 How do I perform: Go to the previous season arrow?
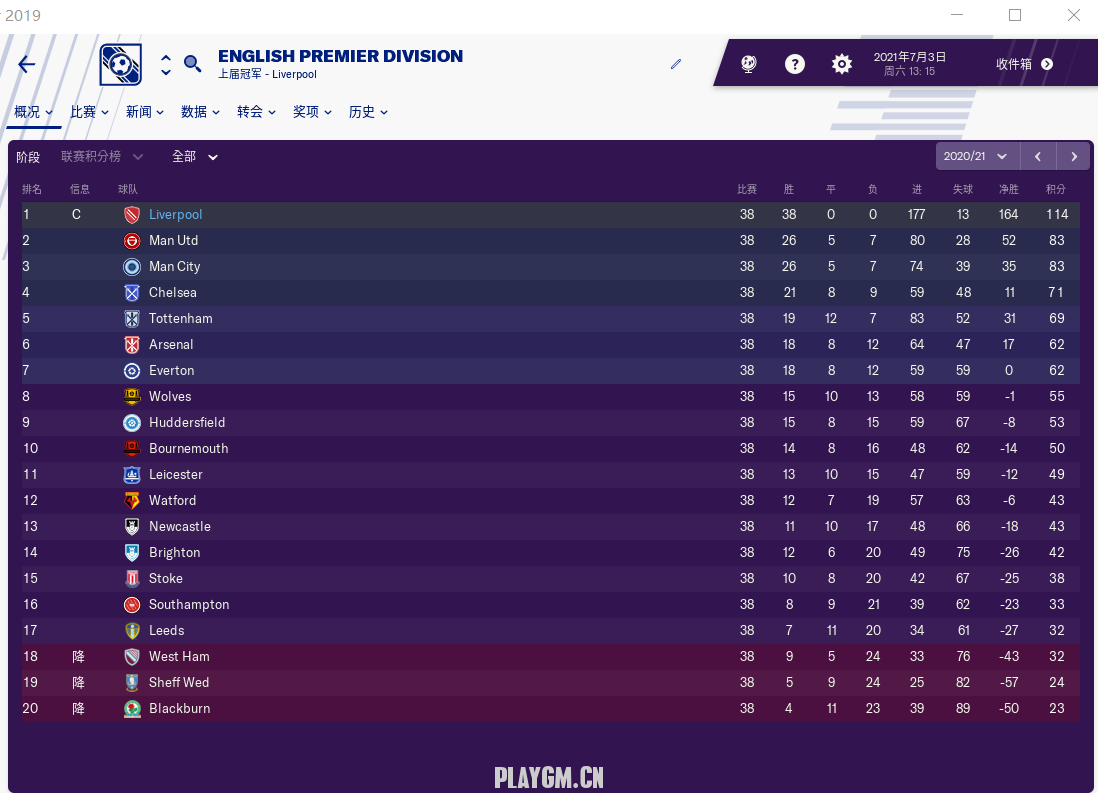1038,156
